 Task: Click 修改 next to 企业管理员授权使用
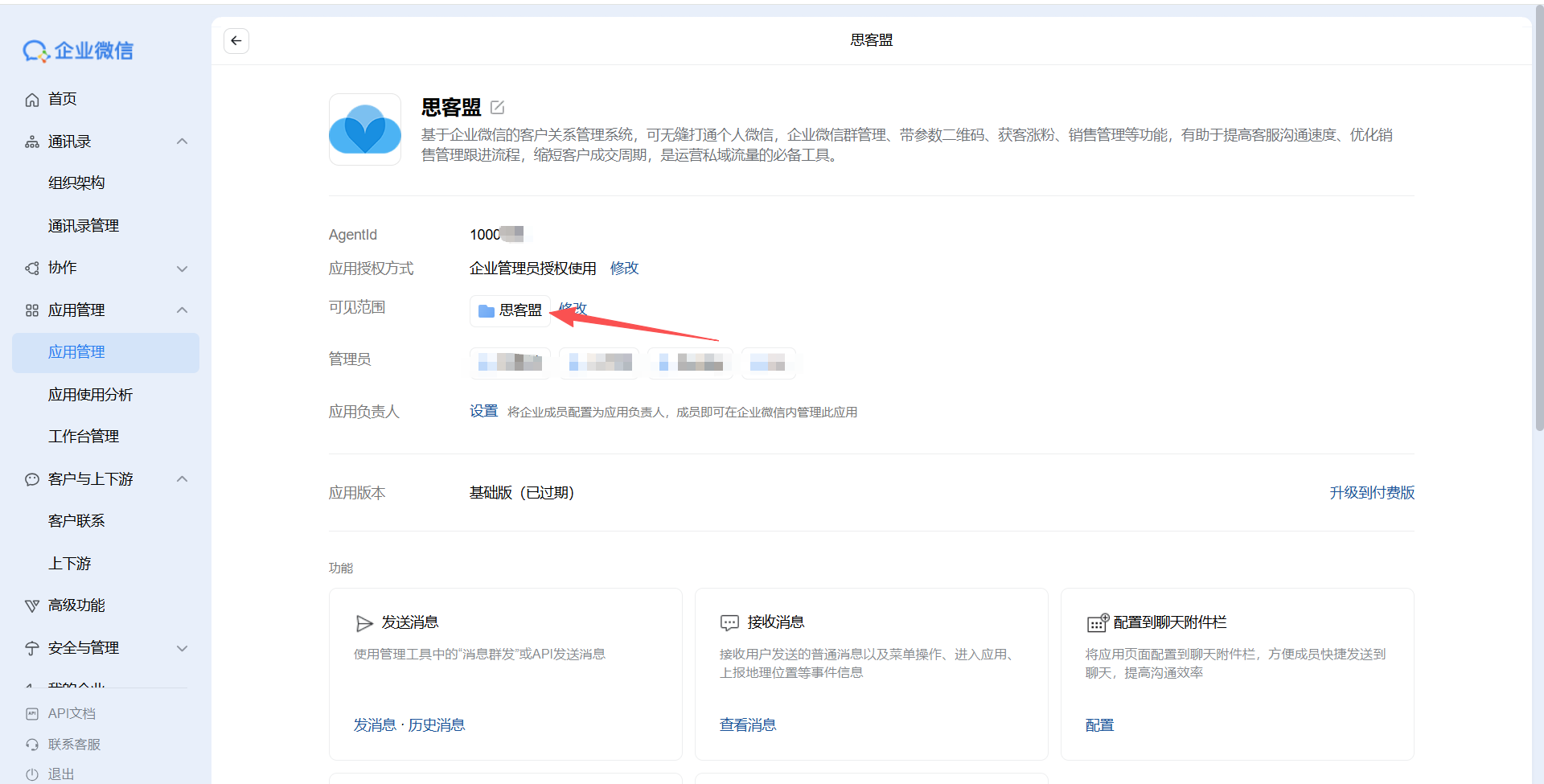[624, 269]
